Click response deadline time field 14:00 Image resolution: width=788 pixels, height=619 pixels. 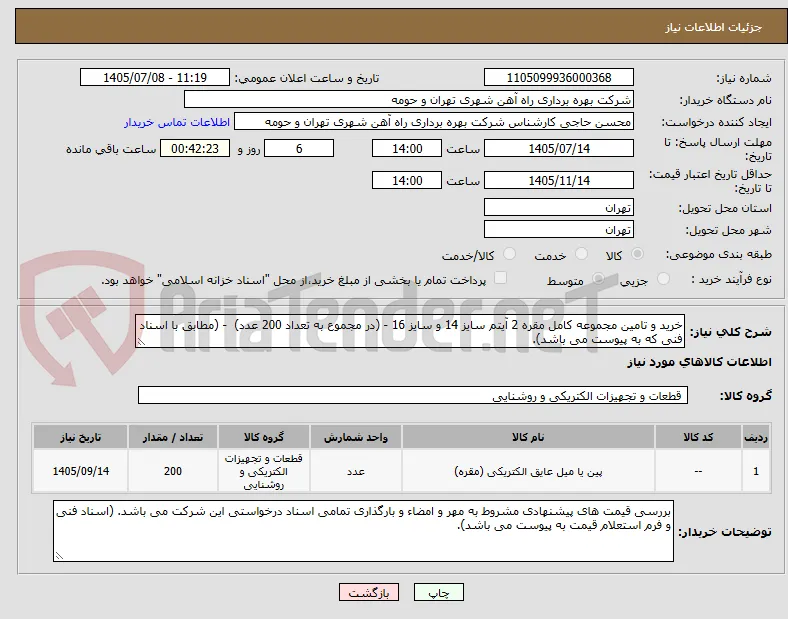[407, 148]
